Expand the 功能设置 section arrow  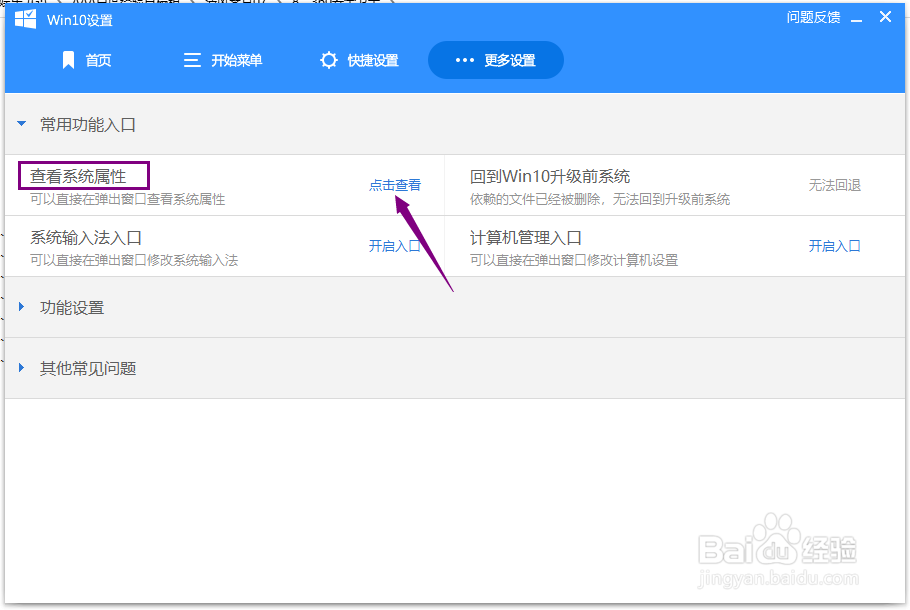pos(21,306)
